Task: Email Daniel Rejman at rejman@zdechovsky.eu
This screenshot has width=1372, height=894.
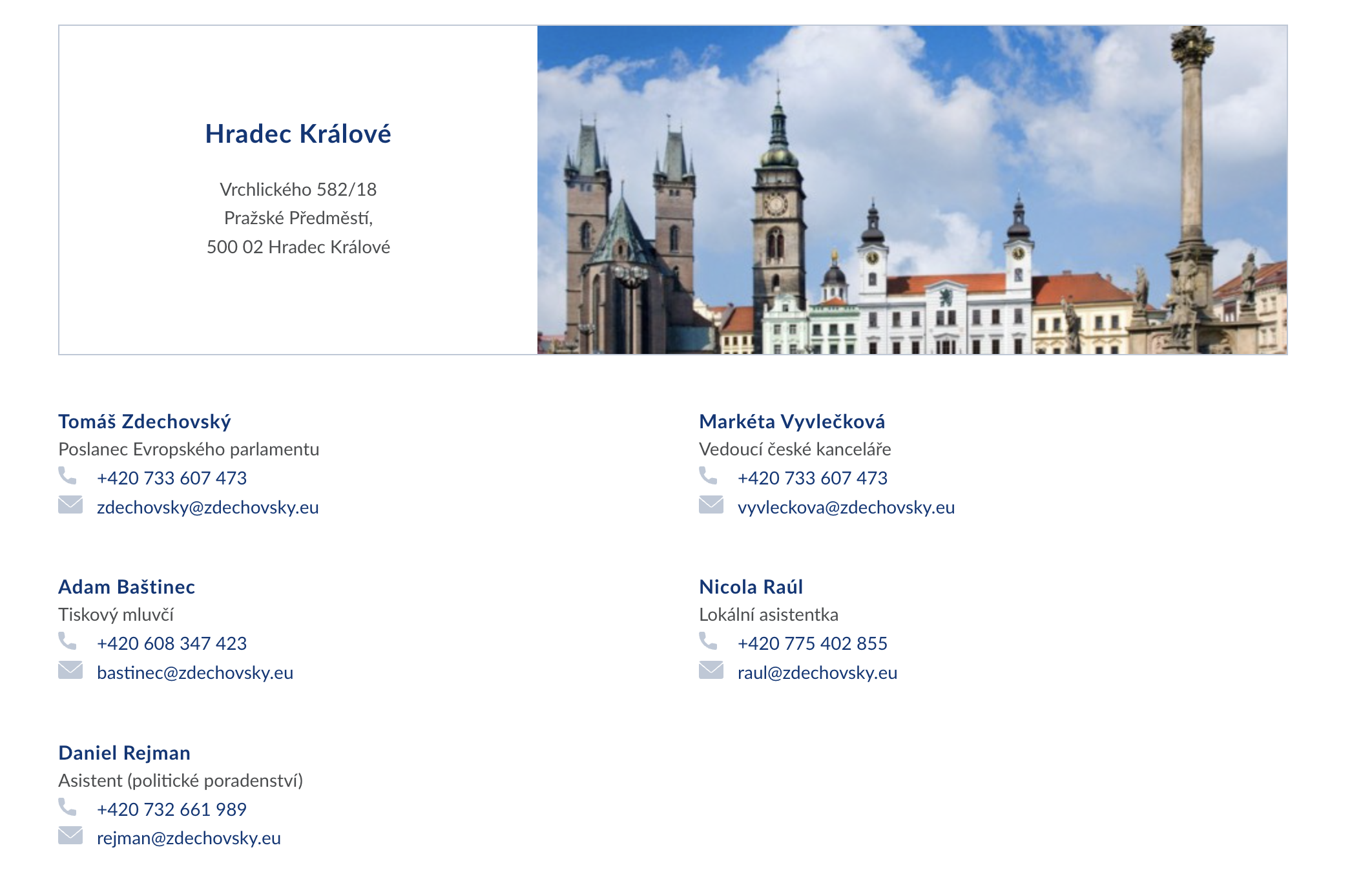Action: (189, 838)
